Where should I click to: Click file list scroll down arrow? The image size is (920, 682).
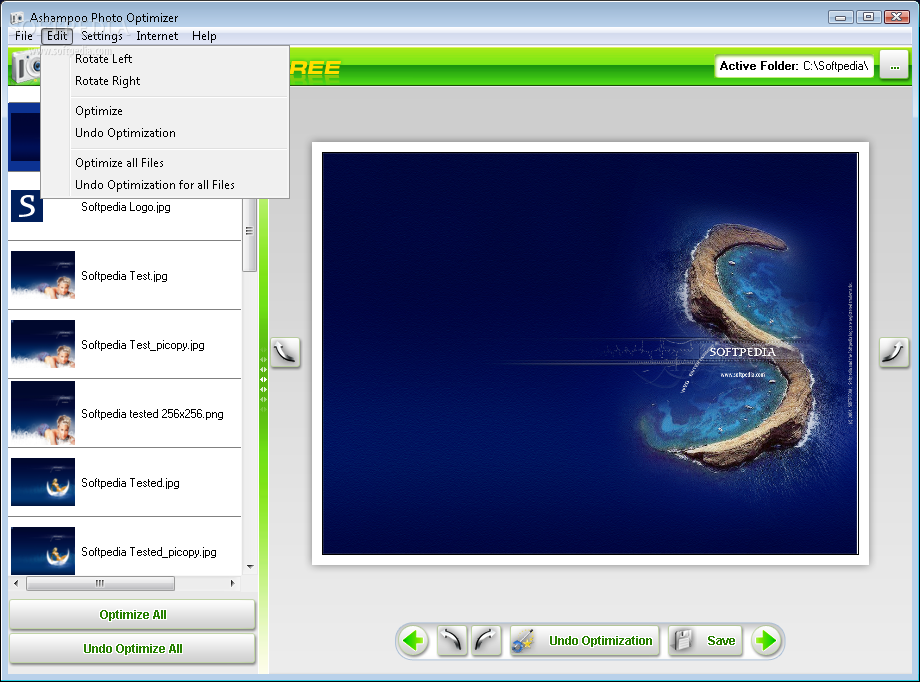(x=251, y=567)
